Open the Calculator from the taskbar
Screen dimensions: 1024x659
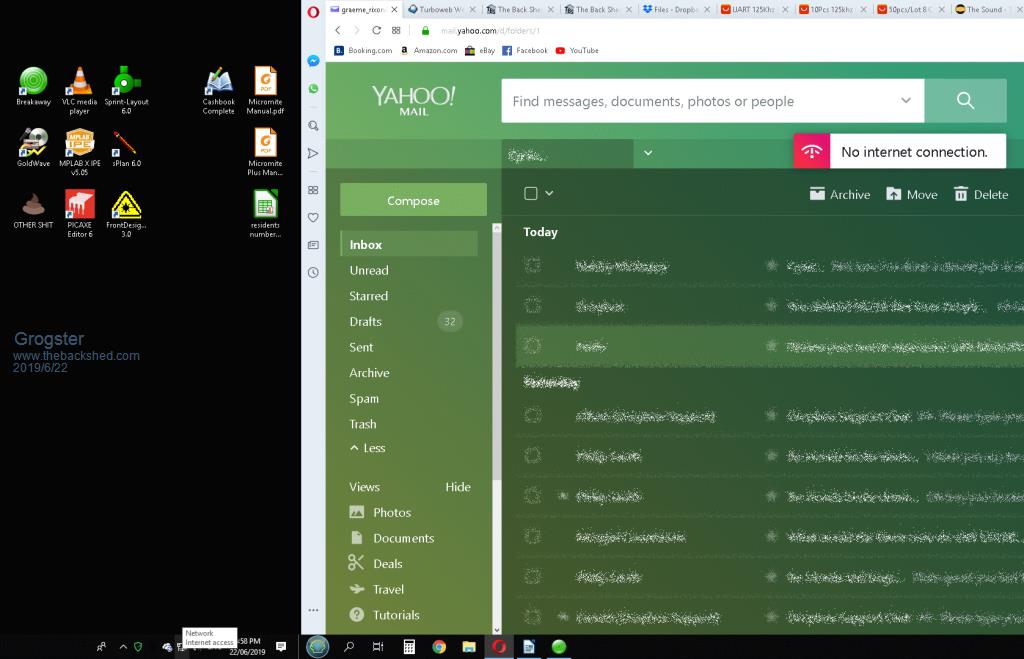coord(409,647)
